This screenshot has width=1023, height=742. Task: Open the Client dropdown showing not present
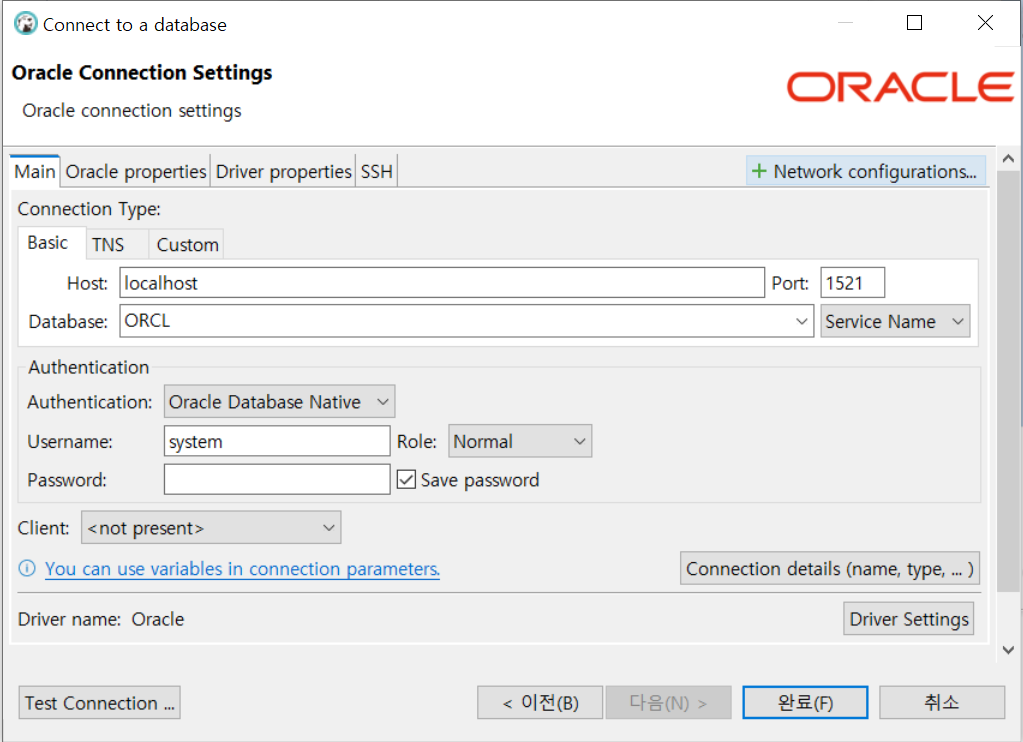[211, 527]
